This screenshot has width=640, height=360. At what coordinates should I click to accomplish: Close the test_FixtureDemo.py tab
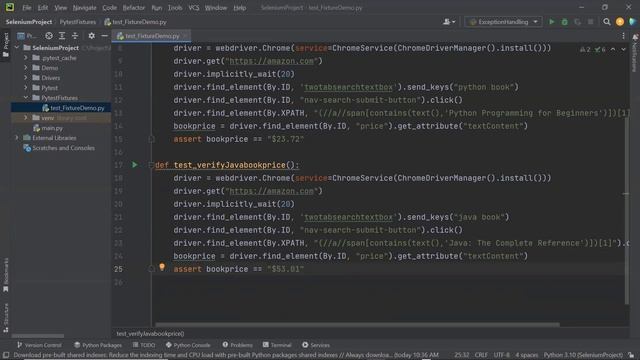[x=186, y=36]
